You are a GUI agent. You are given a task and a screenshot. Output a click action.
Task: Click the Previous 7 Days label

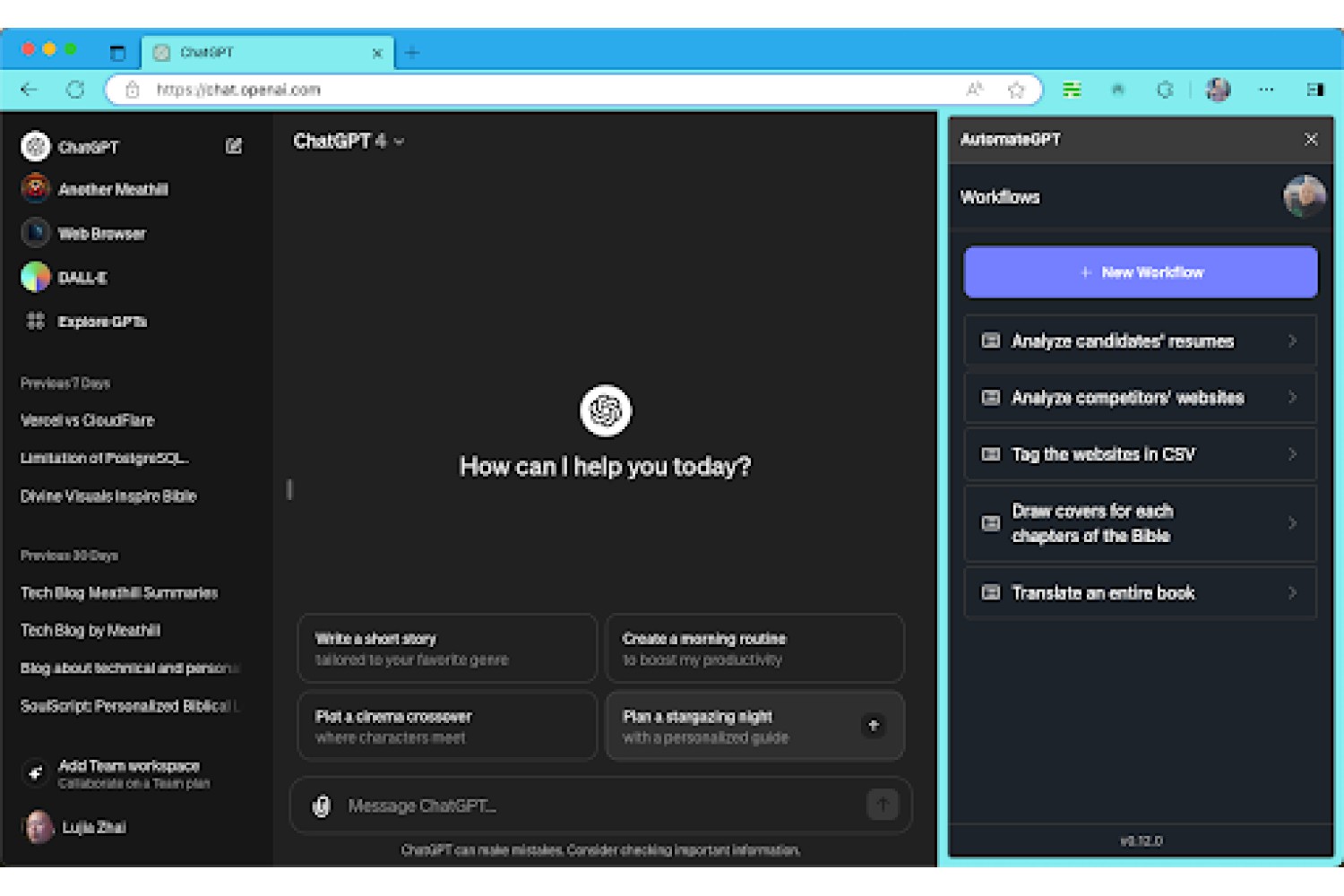click(x=65, y=383)
